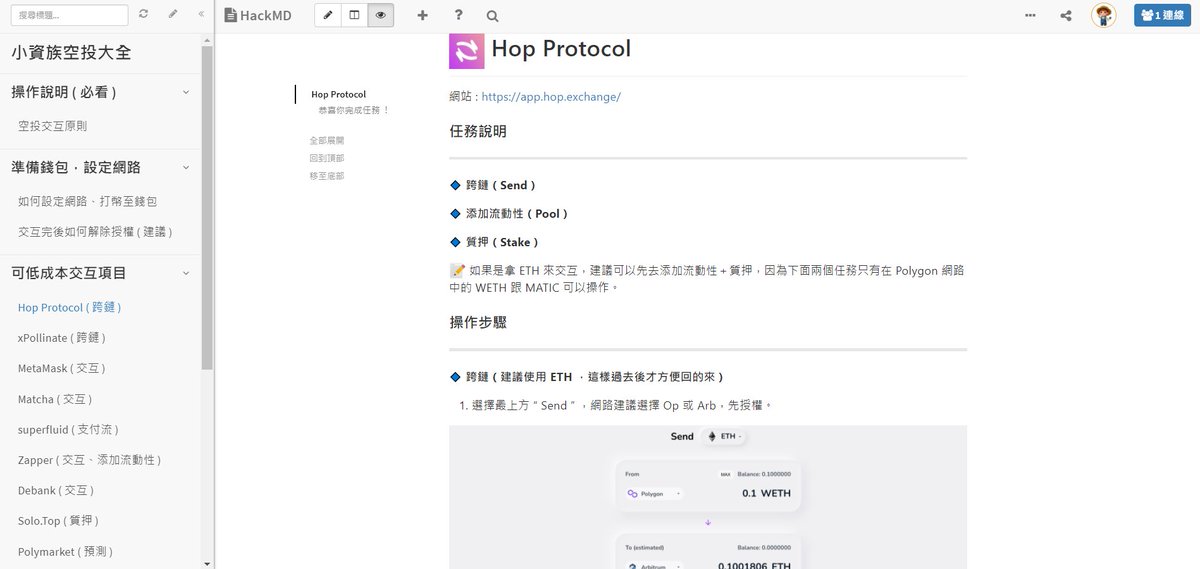Collapse the 操作說明 ( 必看 ) section
Viewport: 1200px width, 569px height.
click(186, 92)
